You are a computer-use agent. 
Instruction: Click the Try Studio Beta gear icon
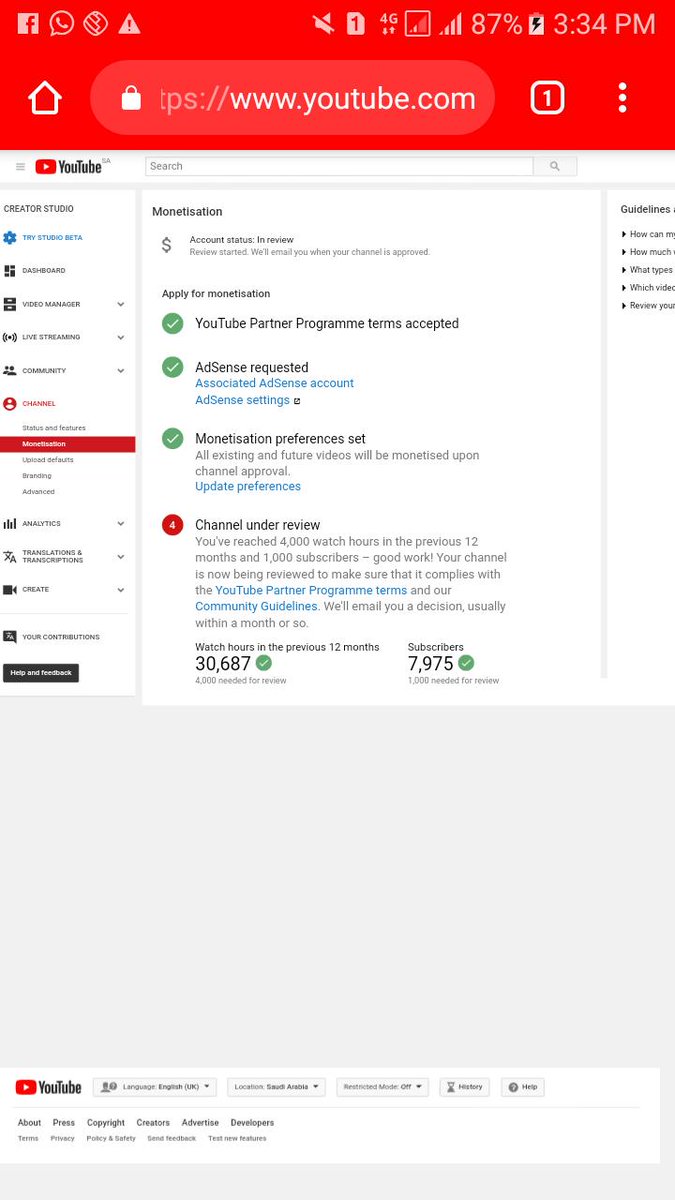pos(10,238)
